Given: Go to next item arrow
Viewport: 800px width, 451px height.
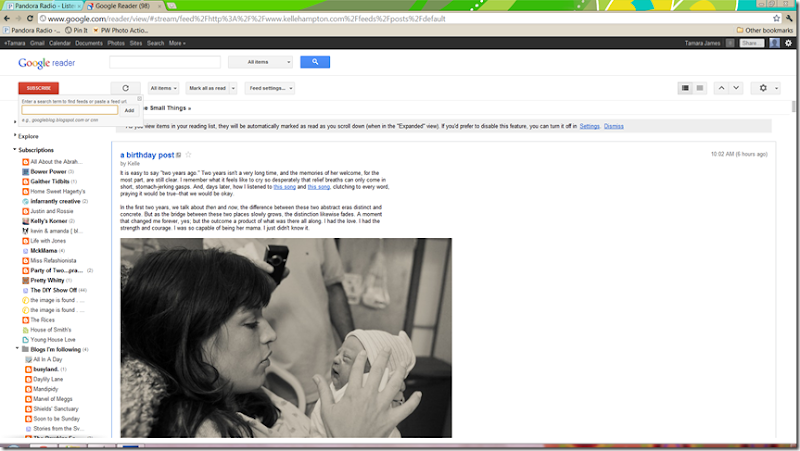Looking at the screenshot, I should pyautogui.click(x=736, y=88).
